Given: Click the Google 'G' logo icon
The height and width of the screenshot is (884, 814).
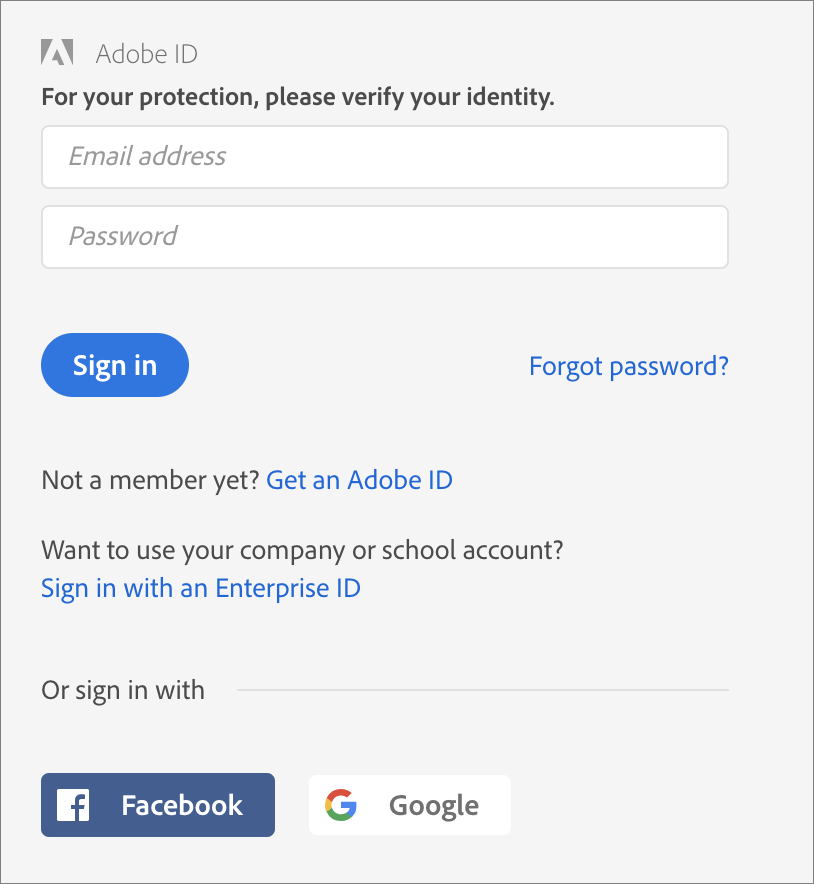Looking at the screenshot, I should pyautogui.click(x=341, y=805).
